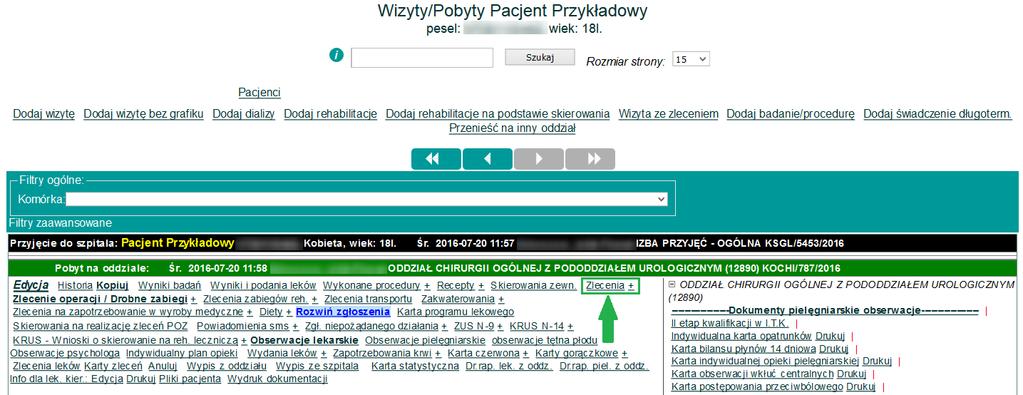This screenshot has height=395, width=1023.
Task: Open Obserwacje lekarskie
Action: click(304, 340)
